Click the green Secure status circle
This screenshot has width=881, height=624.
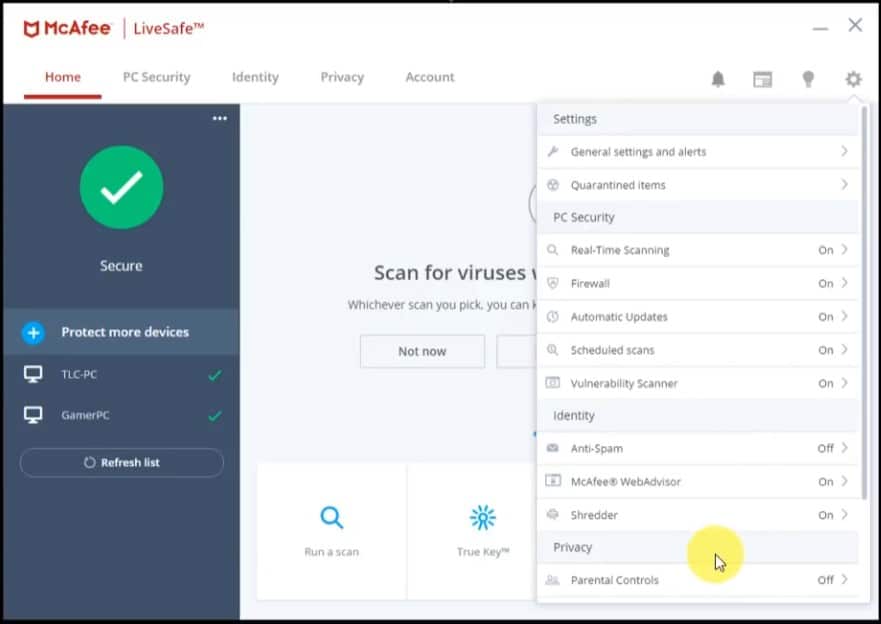pyautogui.click(x=121, y=188)
